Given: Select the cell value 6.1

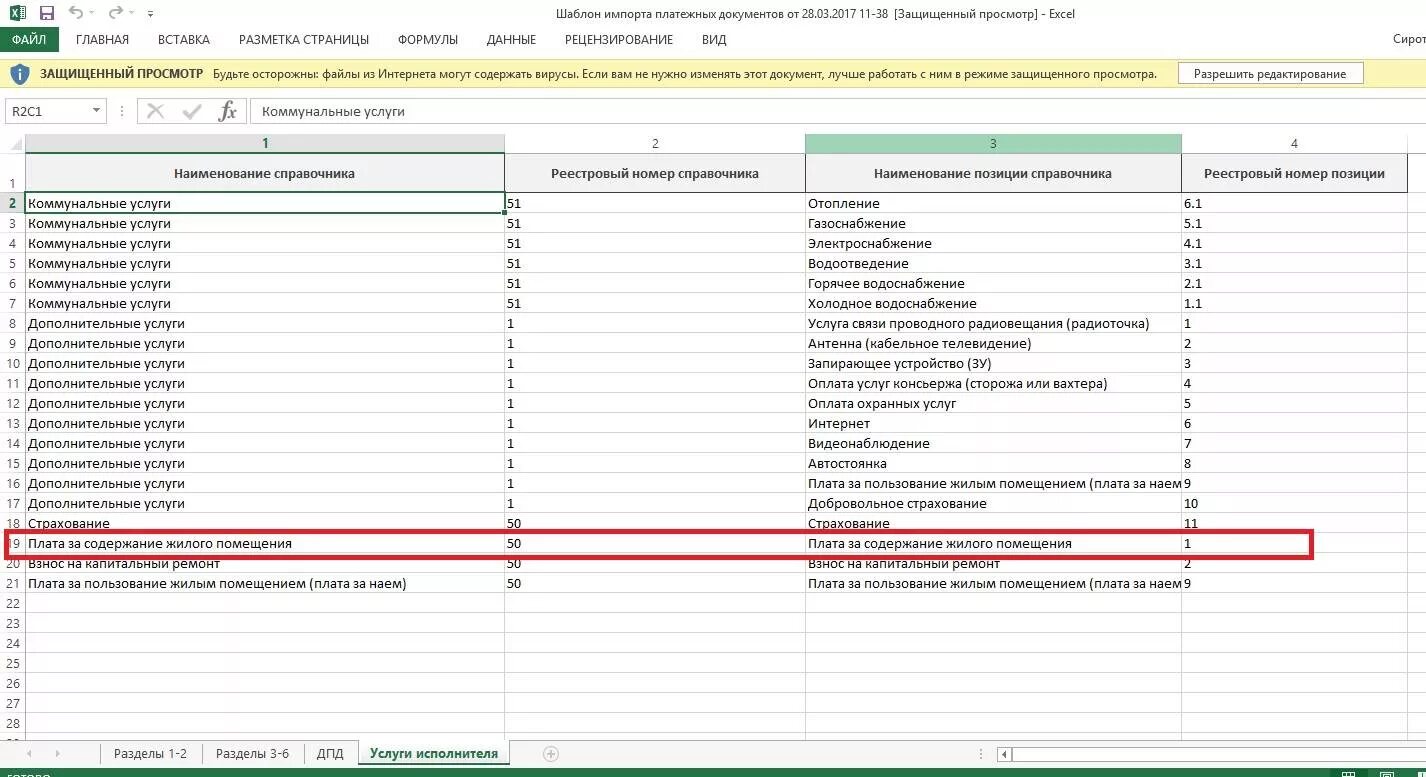Looking at the screenshot, I should 1294,203.
